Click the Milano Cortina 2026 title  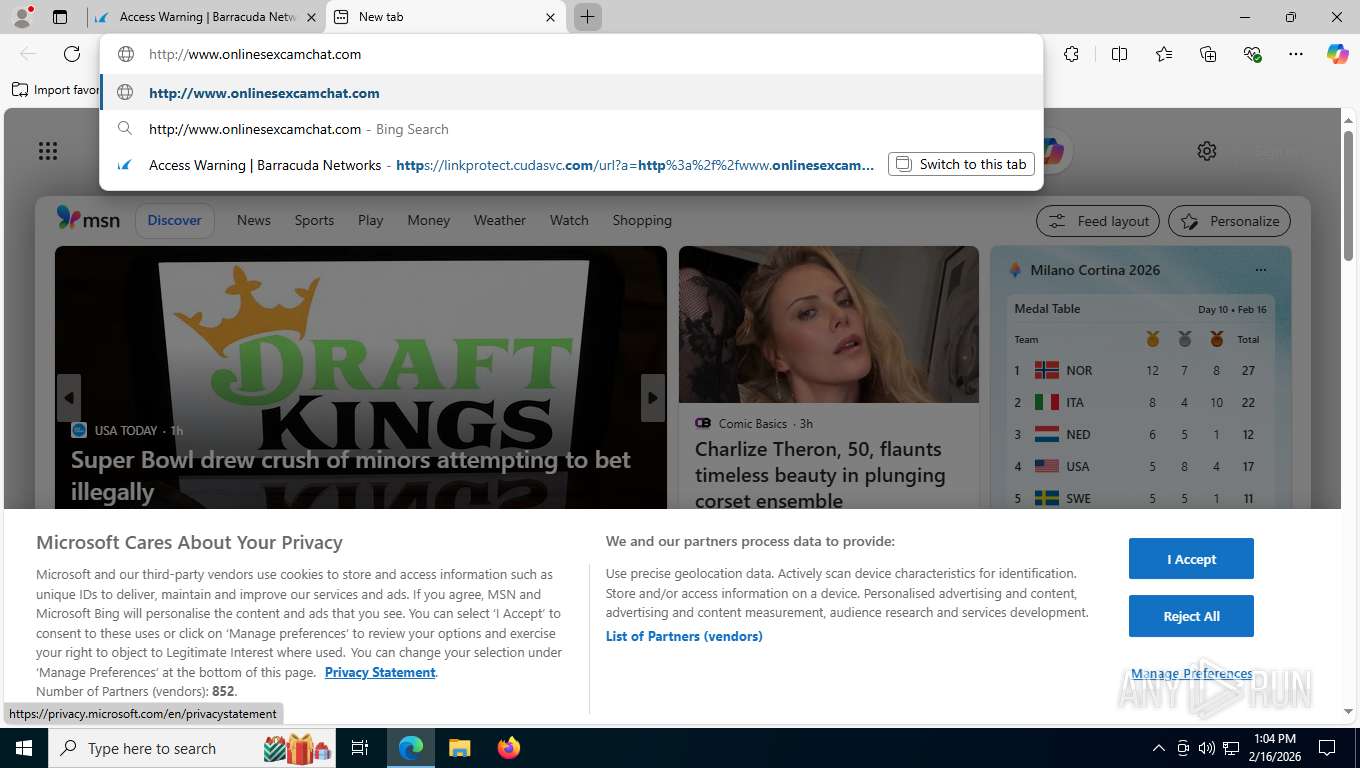point(1095,270)
